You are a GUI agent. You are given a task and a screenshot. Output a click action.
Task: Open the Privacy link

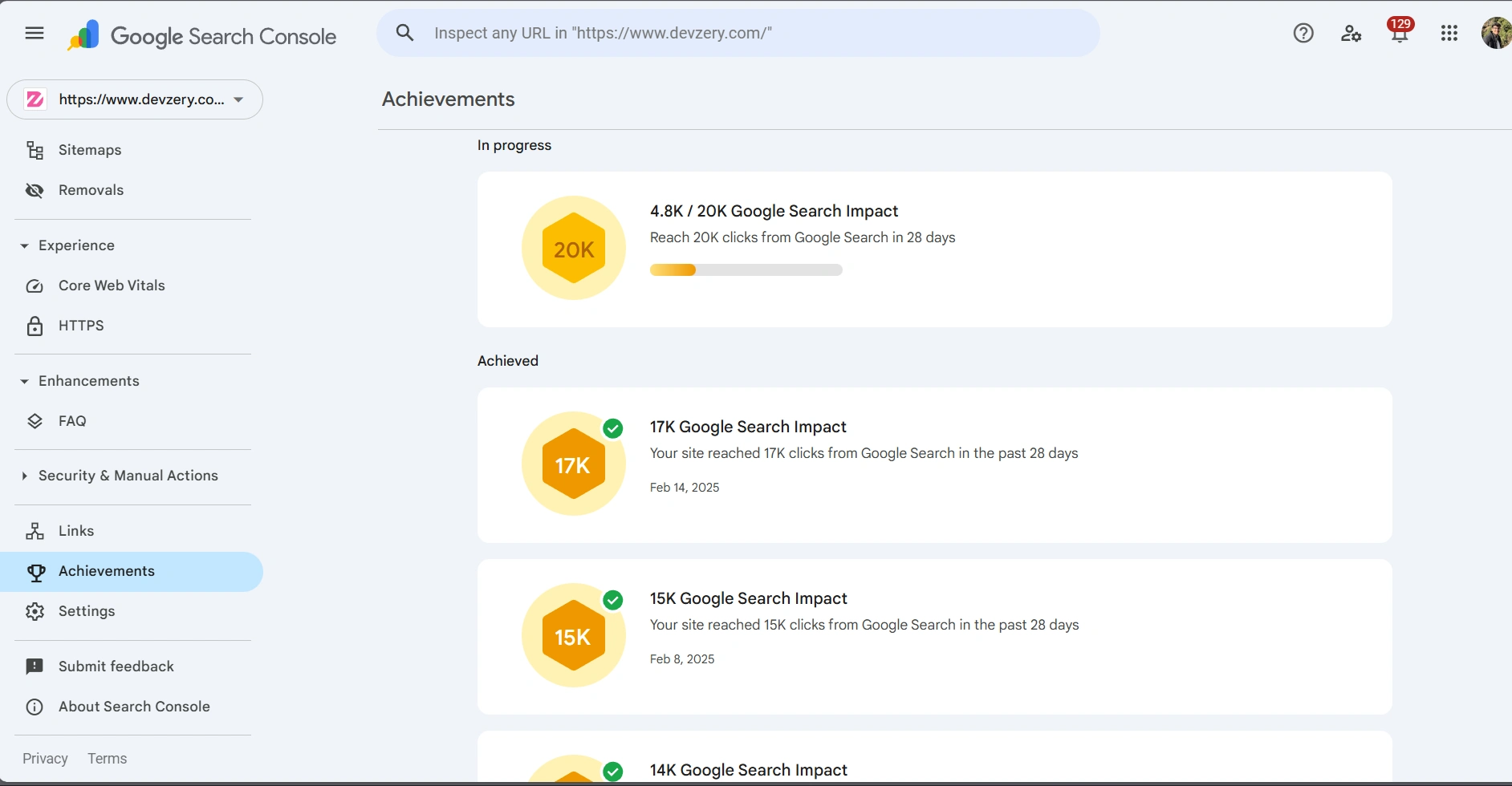click(45, 759)
